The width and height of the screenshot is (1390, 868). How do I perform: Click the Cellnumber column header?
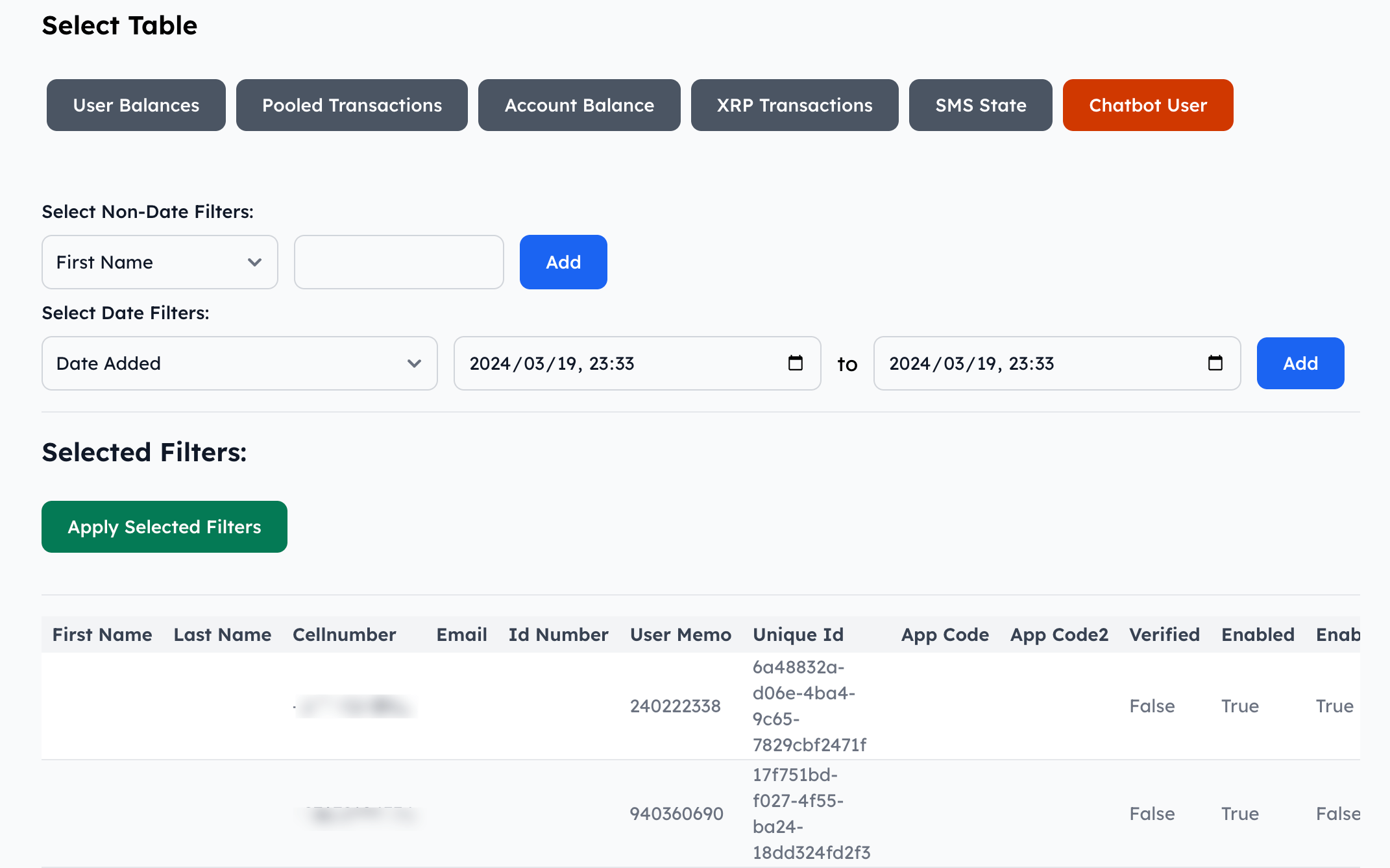pyautogui.click(x=344, y=634)
